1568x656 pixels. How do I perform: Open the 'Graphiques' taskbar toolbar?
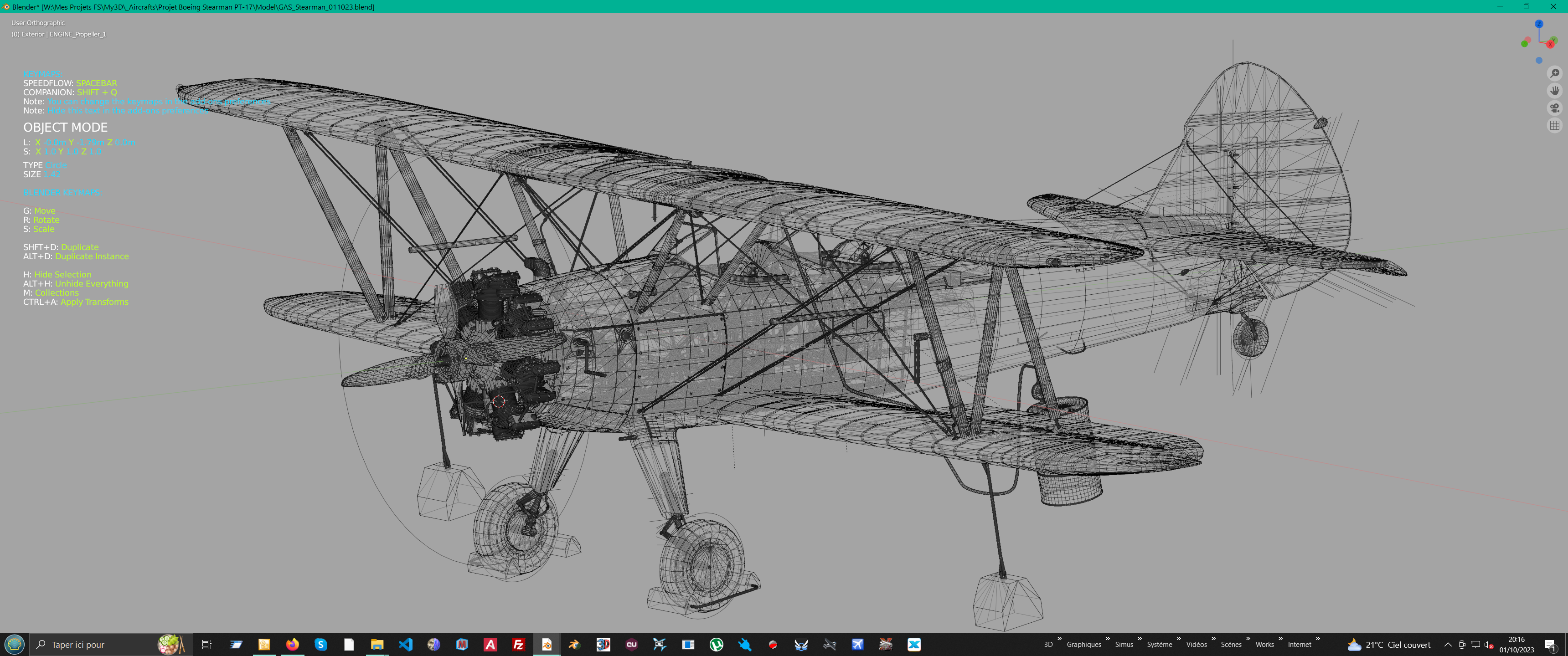point(1083,645)
